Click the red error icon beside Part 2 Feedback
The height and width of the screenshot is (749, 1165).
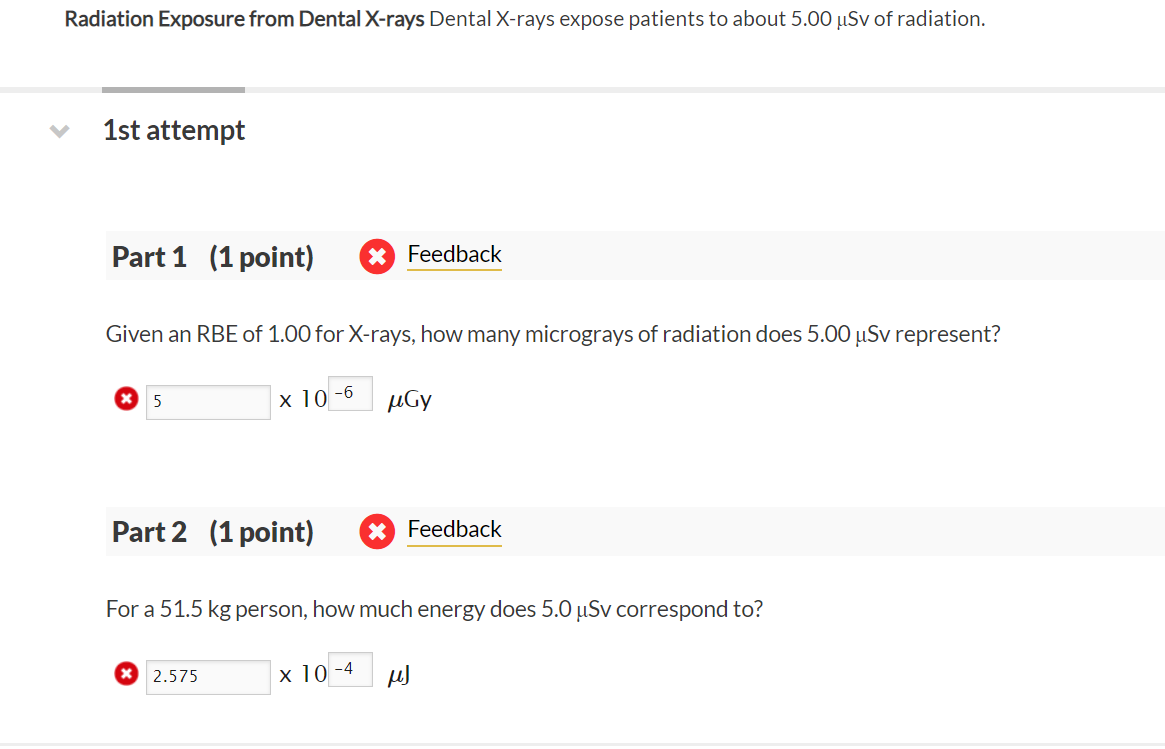click(x=376, y=531)
